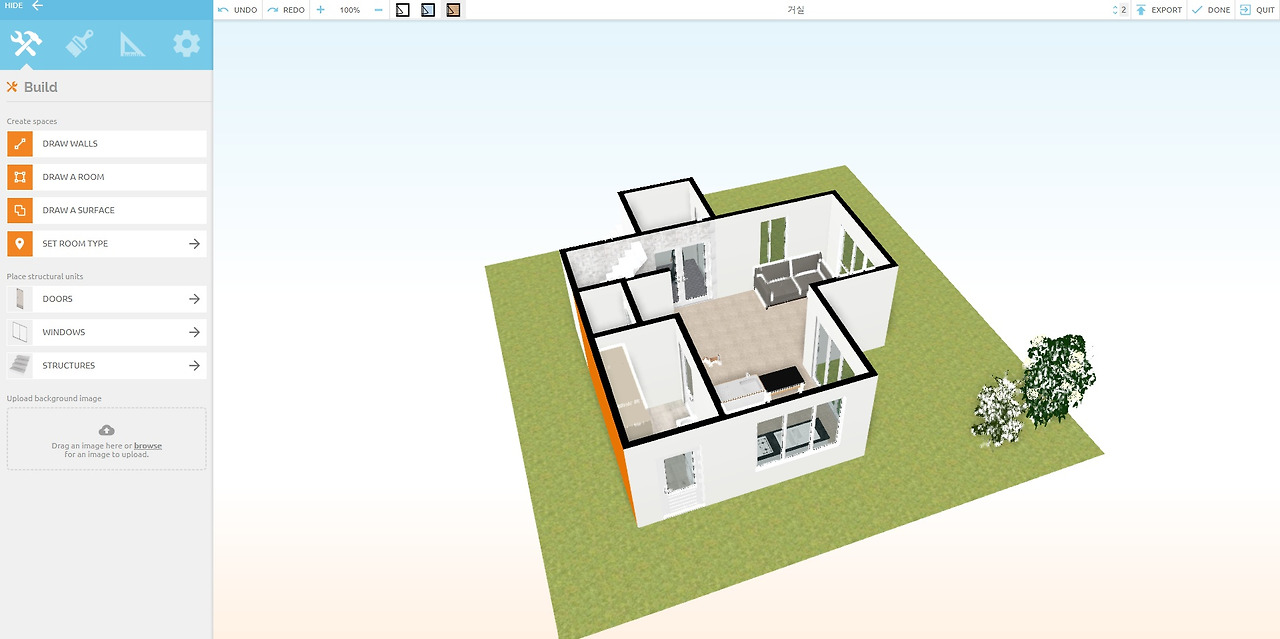This screenshot has height=639, width=1280.
Task: Expand the Doors category arrow
Action: 194,299
